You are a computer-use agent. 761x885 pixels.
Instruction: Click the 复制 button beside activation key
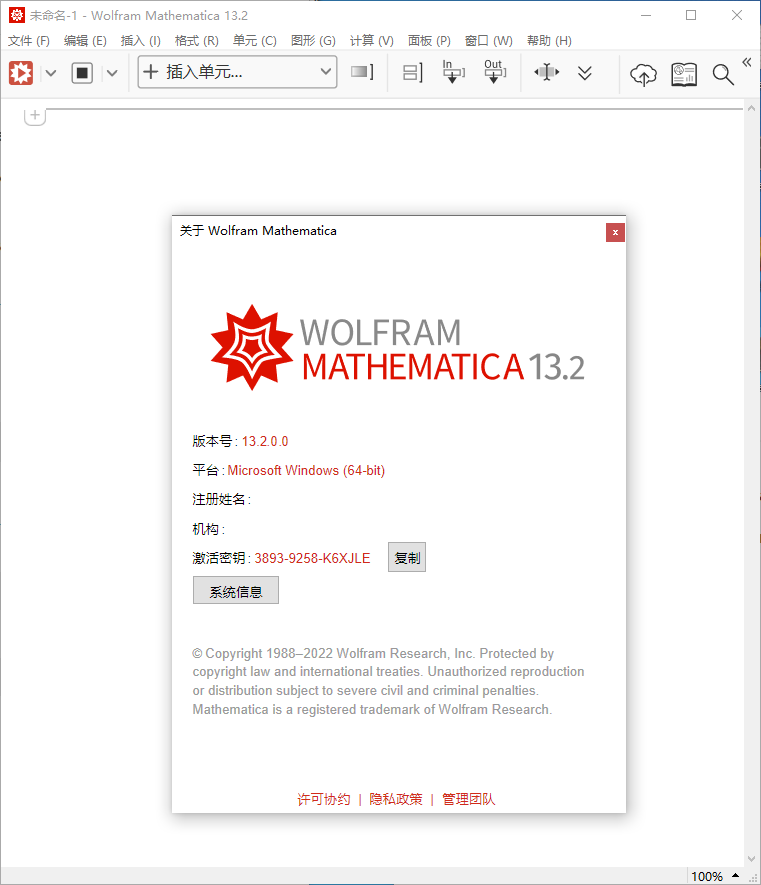tap(407, 558)
